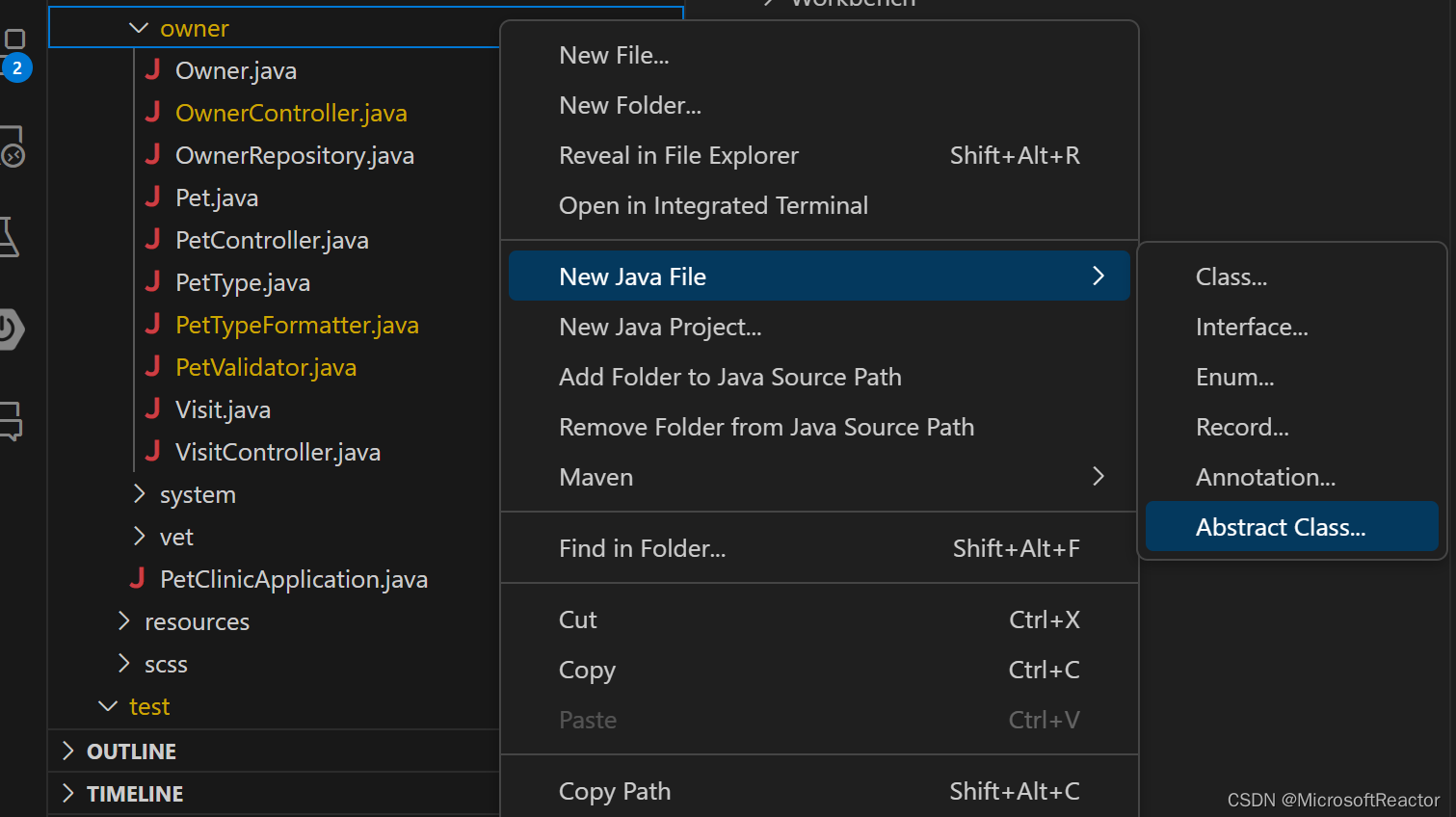Collapse the owner folder chevron
This screenshot has width=1456, height=817.
pos(139,29)
